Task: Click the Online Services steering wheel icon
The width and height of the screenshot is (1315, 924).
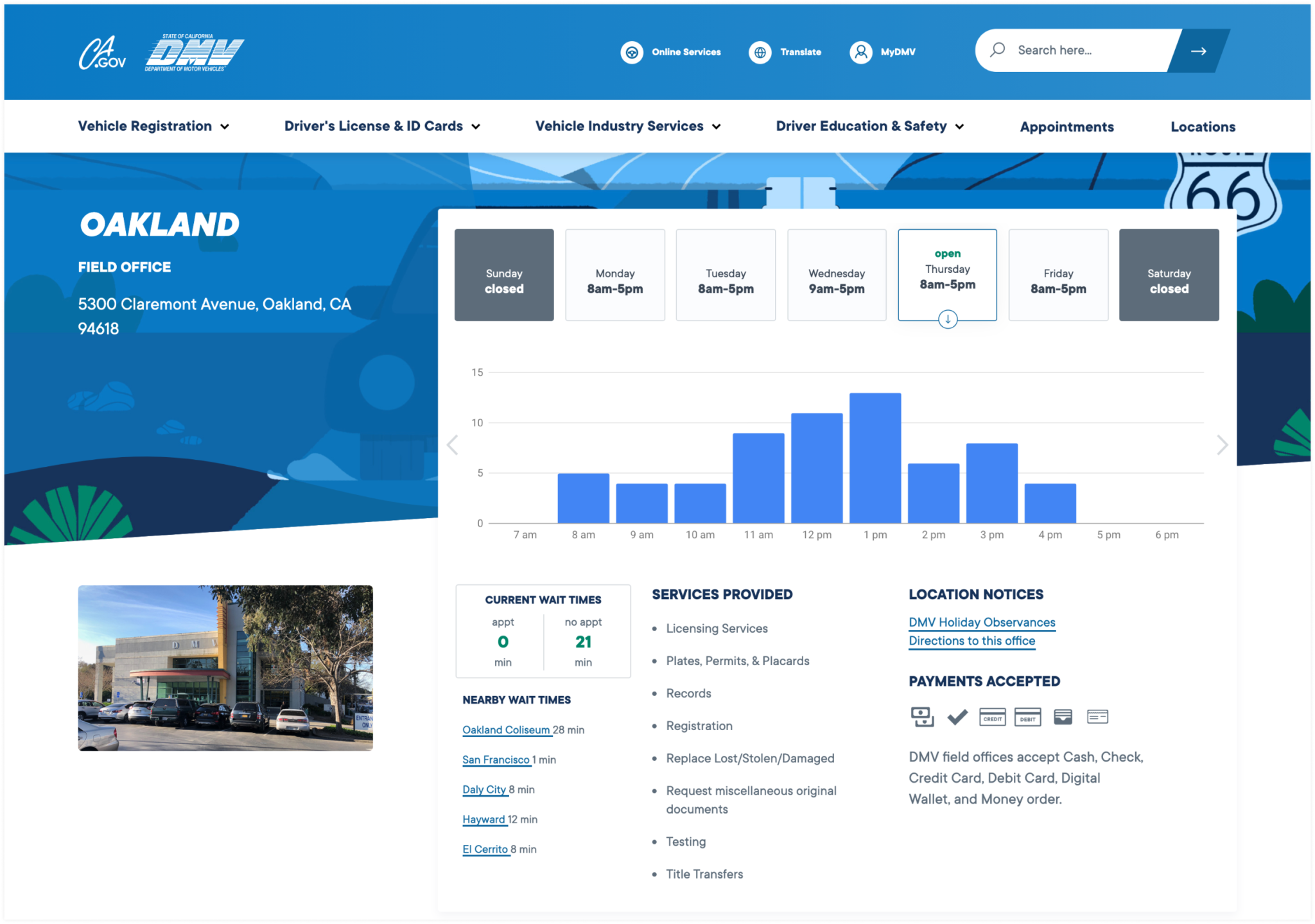Action: (x=632, y=53)
